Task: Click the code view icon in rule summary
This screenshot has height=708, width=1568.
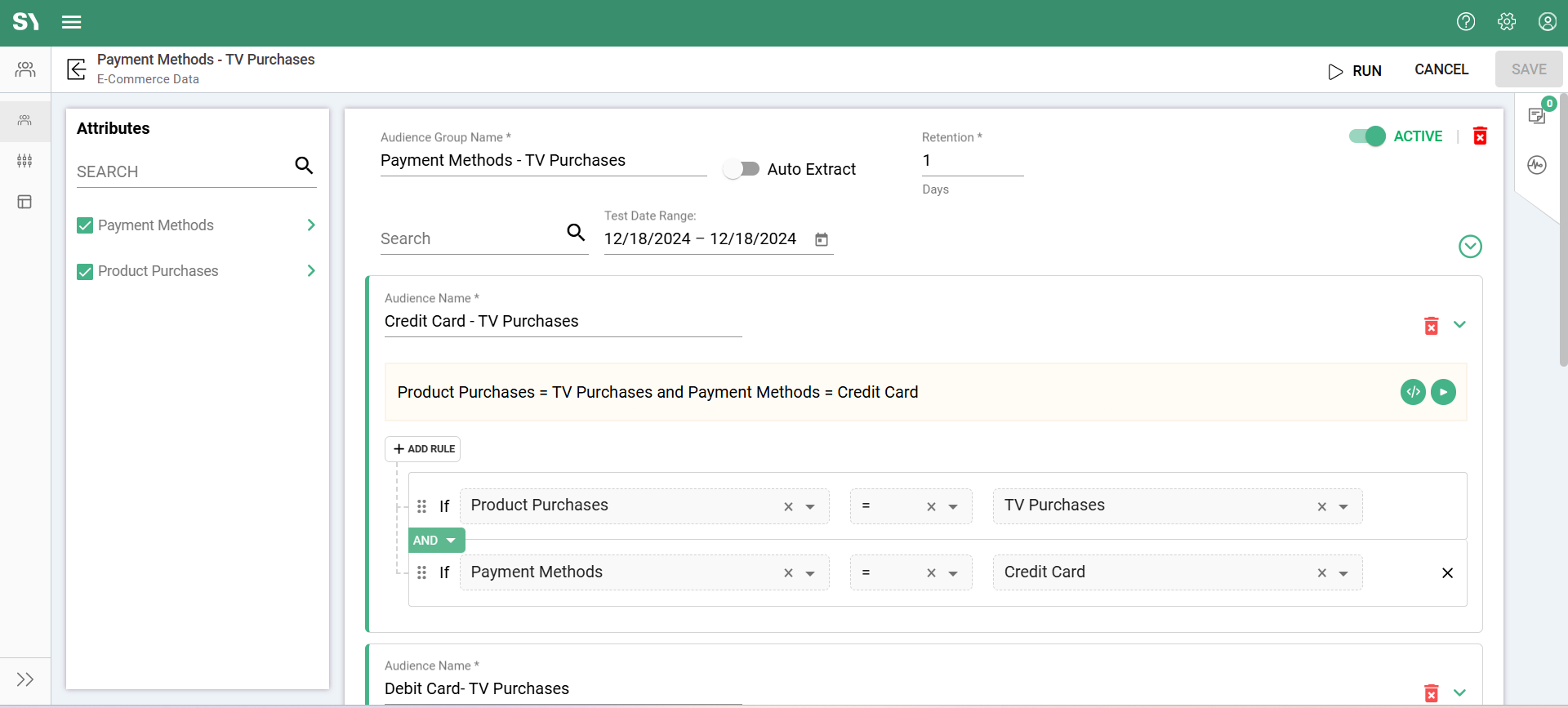Action: (x=1413, y=392)
